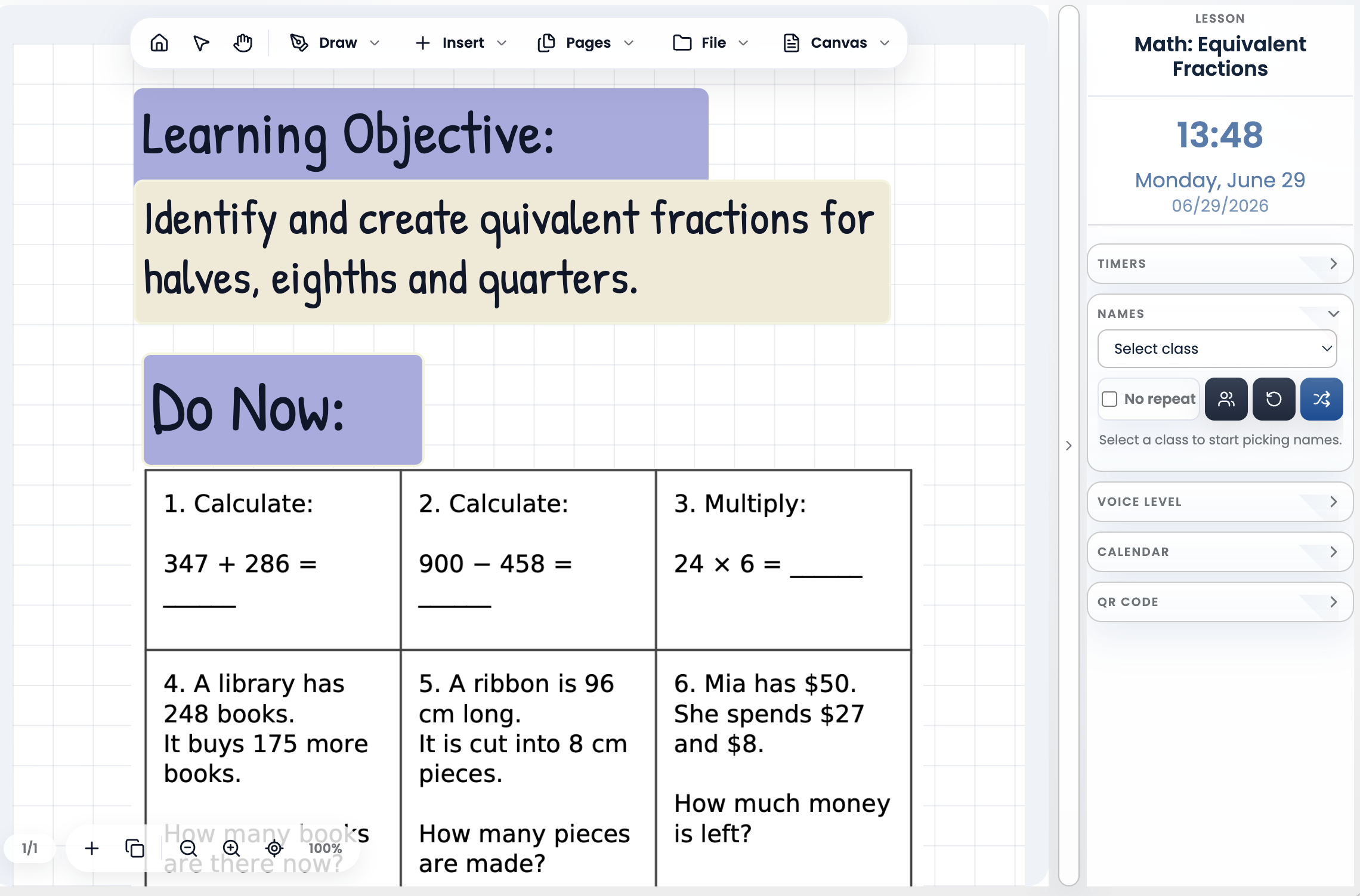This screenshot has height=896, width=1360.
Task: Click the ribbon word problem cell
Action: (x=528, y=770)
